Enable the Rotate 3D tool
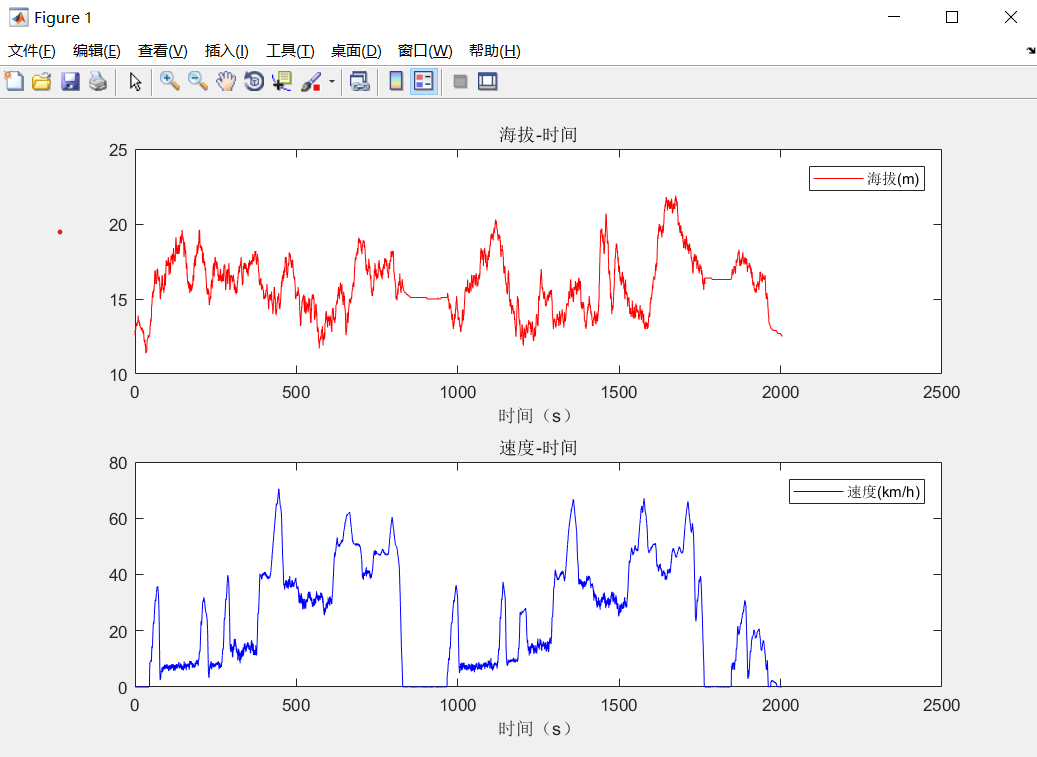 [x=254, y=81]
